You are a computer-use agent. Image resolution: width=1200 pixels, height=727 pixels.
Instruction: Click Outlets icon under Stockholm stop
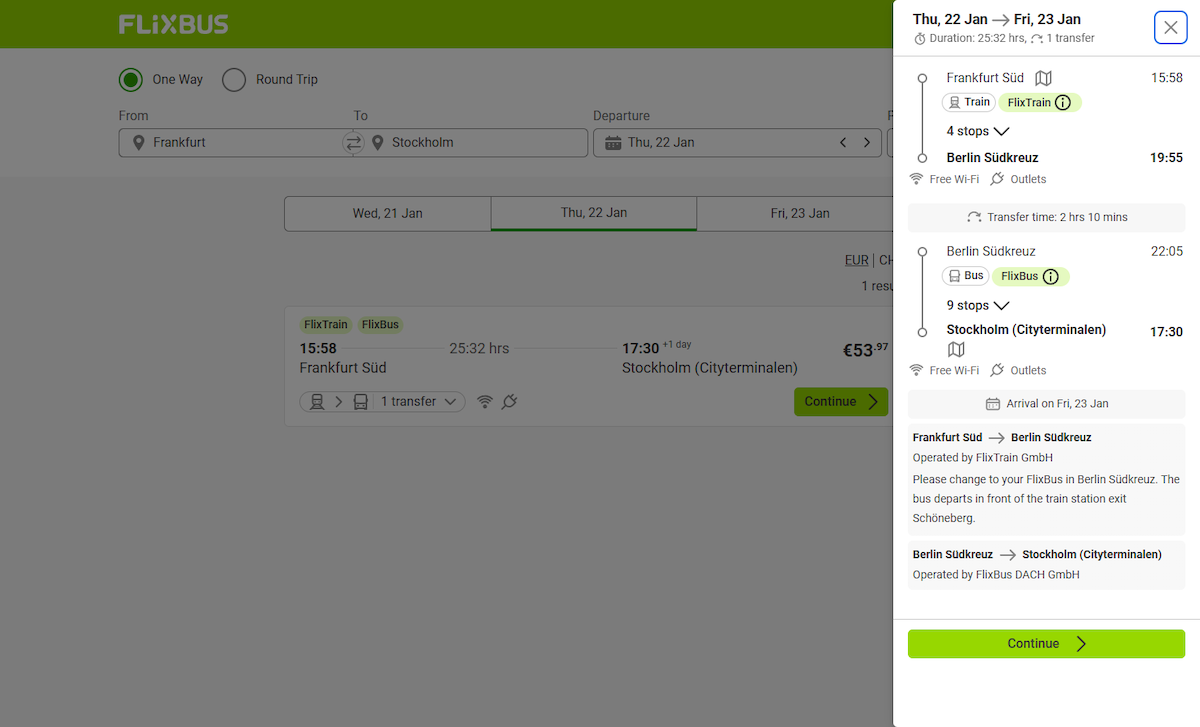(x=997, y=370)
